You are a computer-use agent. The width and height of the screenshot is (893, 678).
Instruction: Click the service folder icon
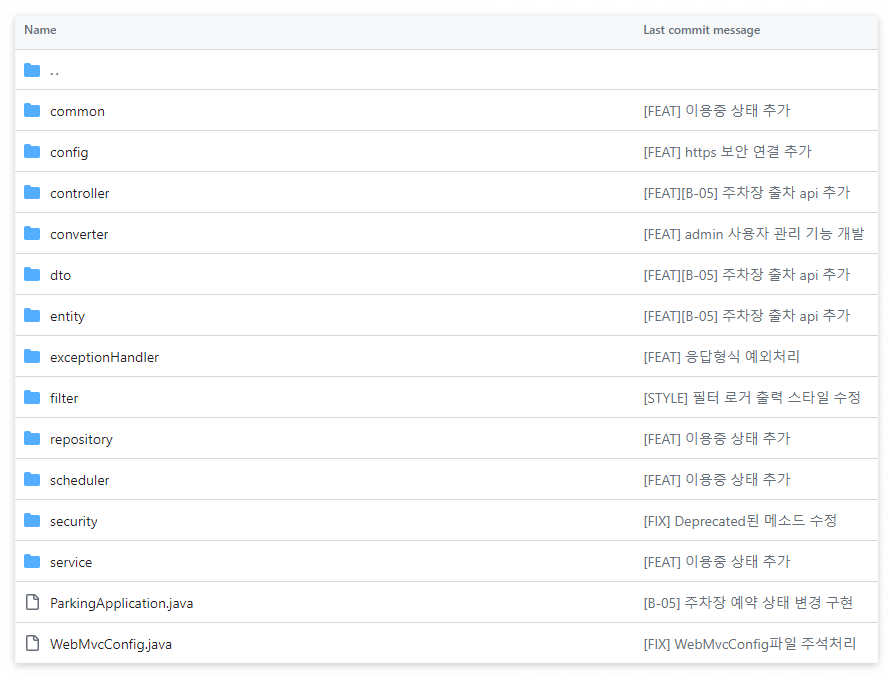tap(32, 562)
